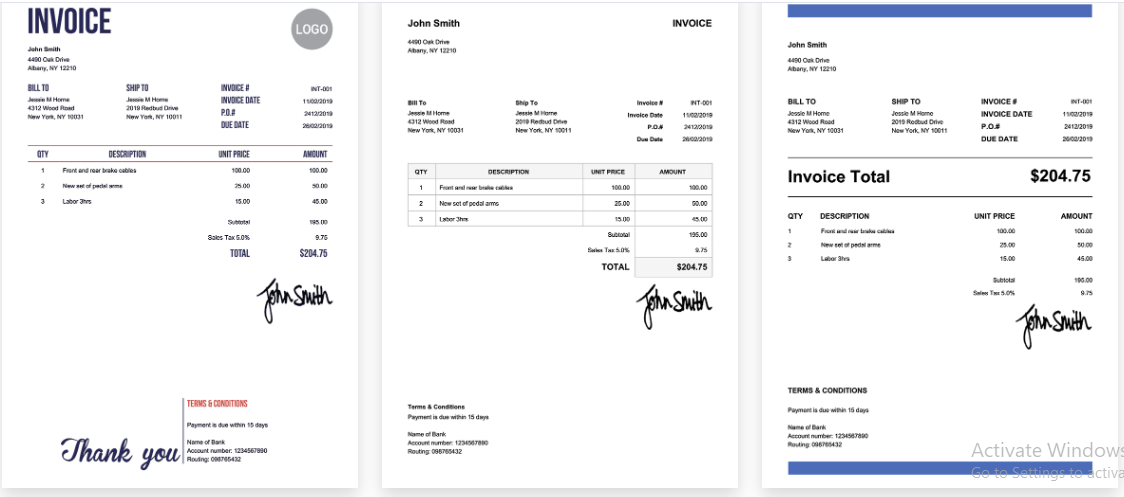This screenshot has height=497, width=1124.
Task: Click the right-aligned INVOICE word on the middle template
Action: pyautogui.click(x=692, y=24)
